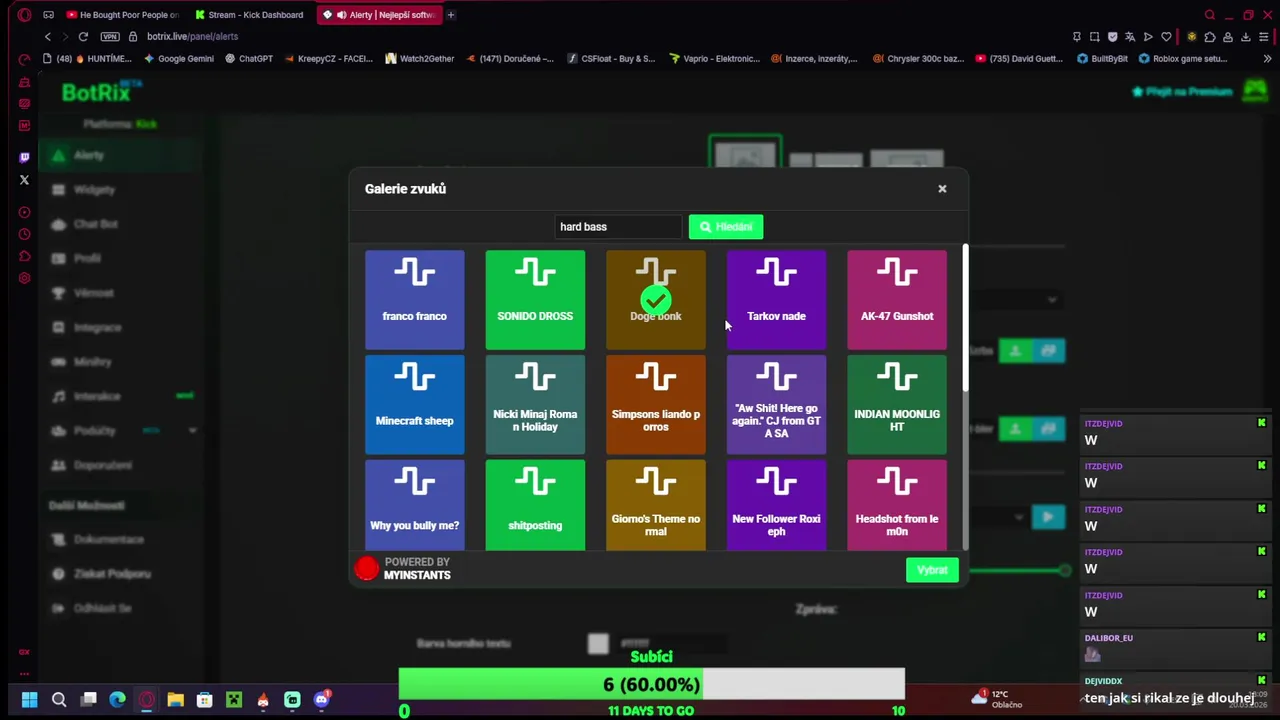Toggle the VPN badge in address bar
This screenshot has width=1280, height=720.
click(110, 37)
